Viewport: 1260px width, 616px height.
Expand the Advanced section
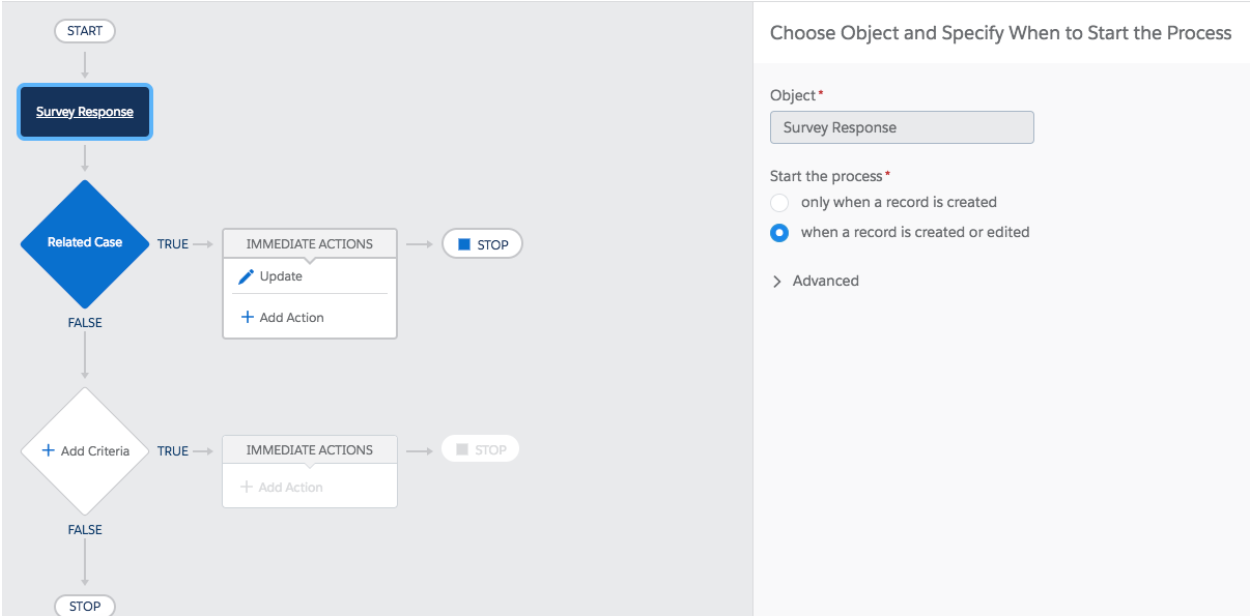(x=815, y=281)
